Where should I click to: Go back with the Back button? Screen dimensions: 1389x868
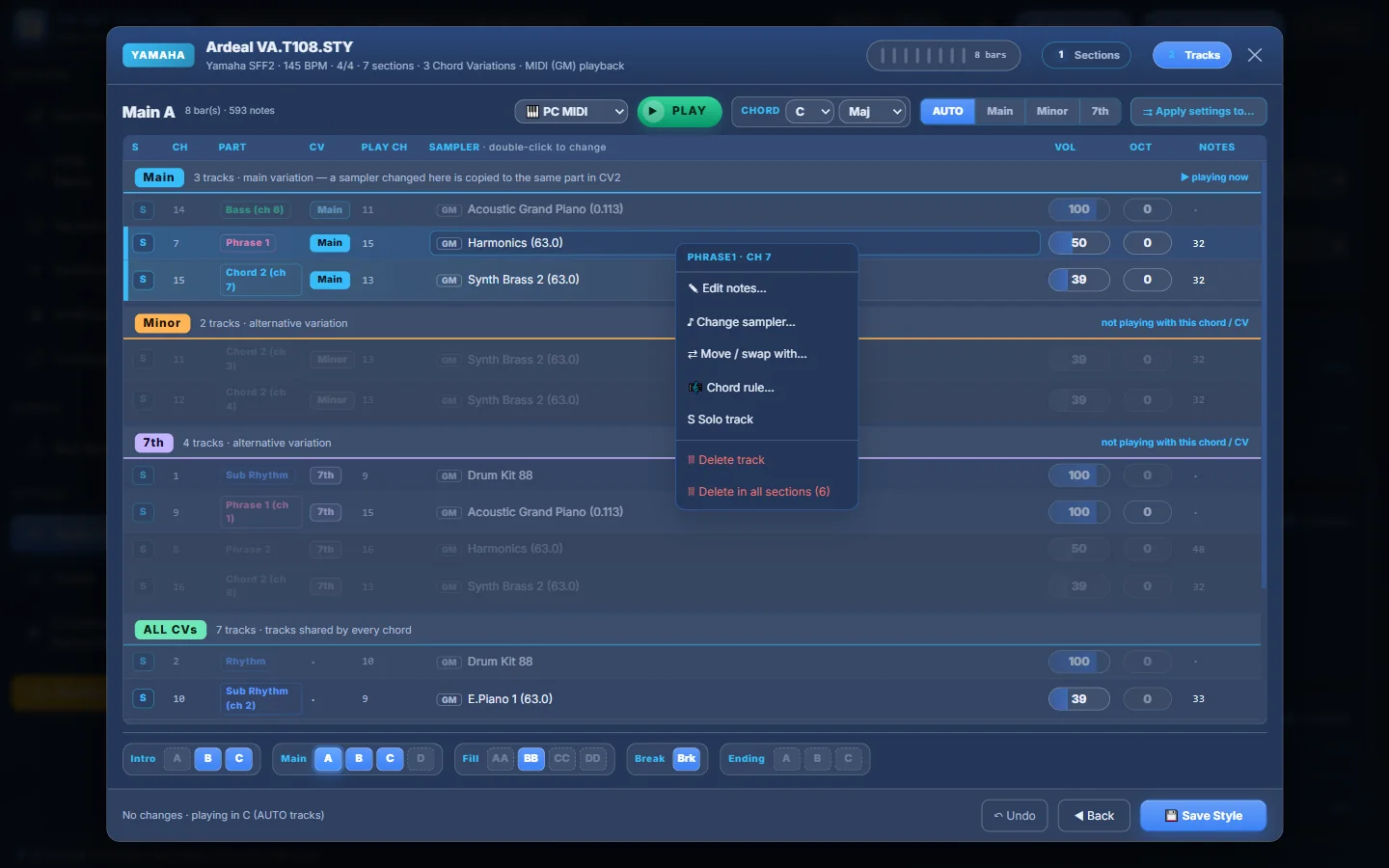tap(1094, 816)
